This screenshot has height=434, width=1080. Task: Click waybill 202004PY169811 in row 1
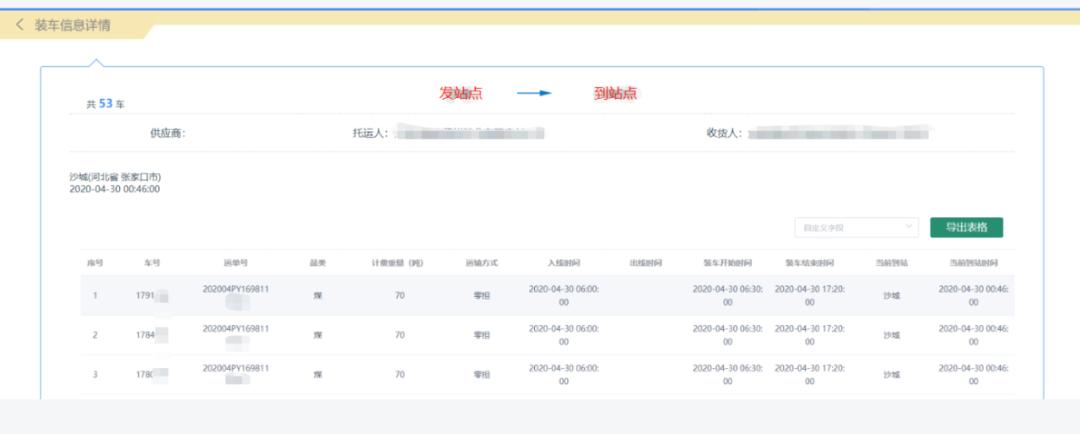click(236, 289)
